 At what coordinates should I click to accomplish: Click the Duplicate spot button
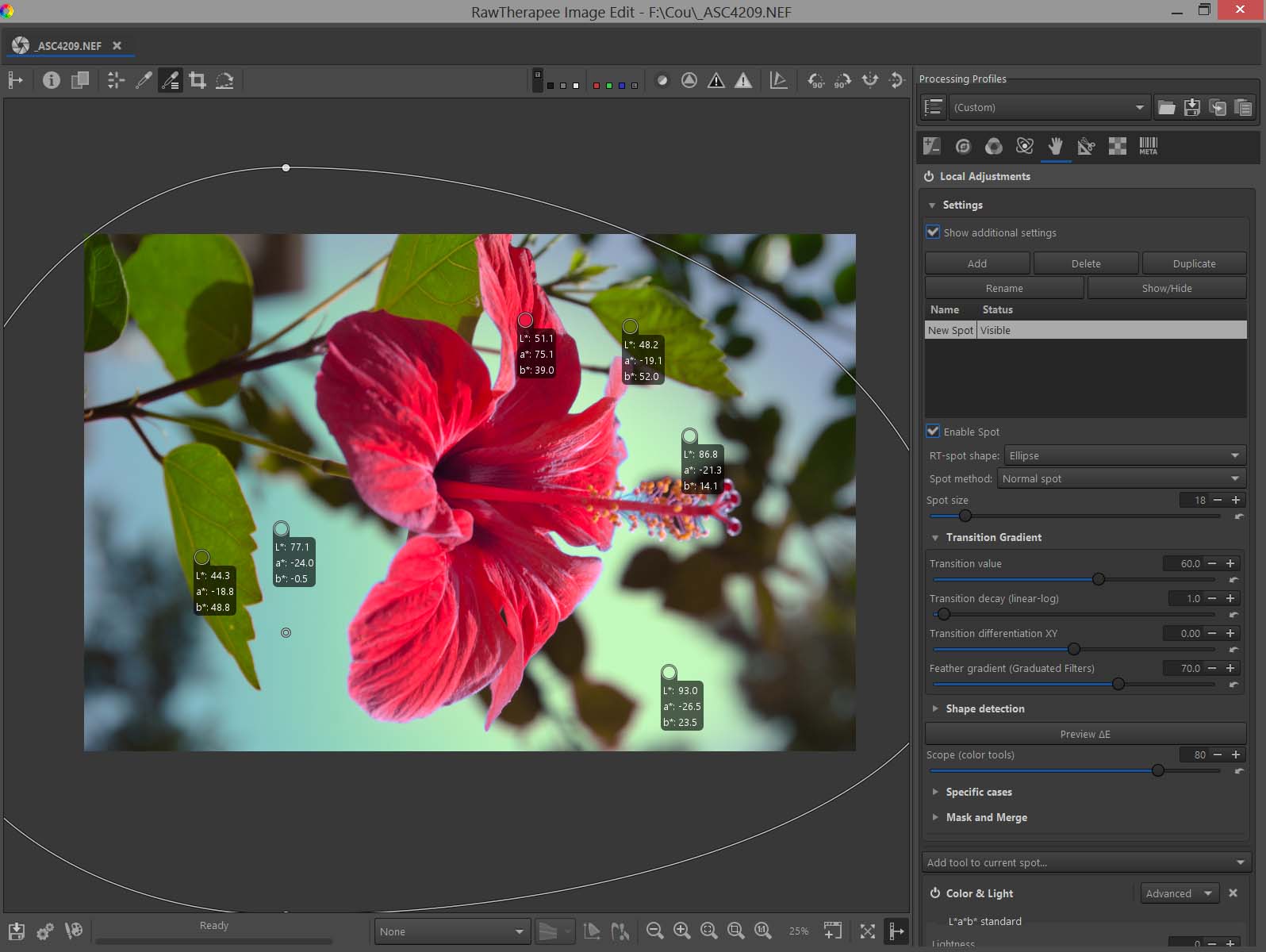(1194, 263)
